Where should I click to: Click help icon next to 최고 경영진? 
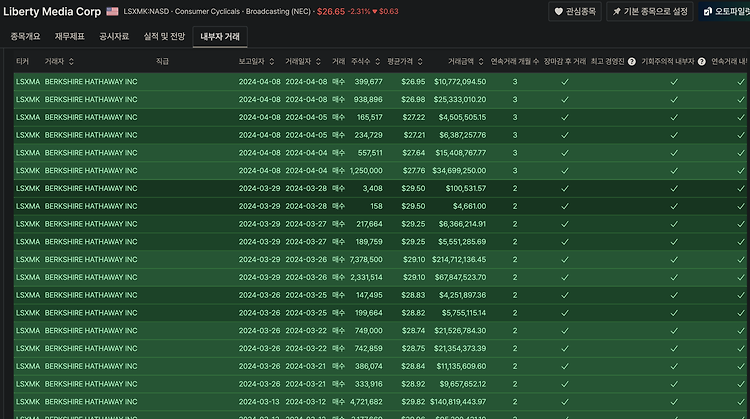point(632,61)
